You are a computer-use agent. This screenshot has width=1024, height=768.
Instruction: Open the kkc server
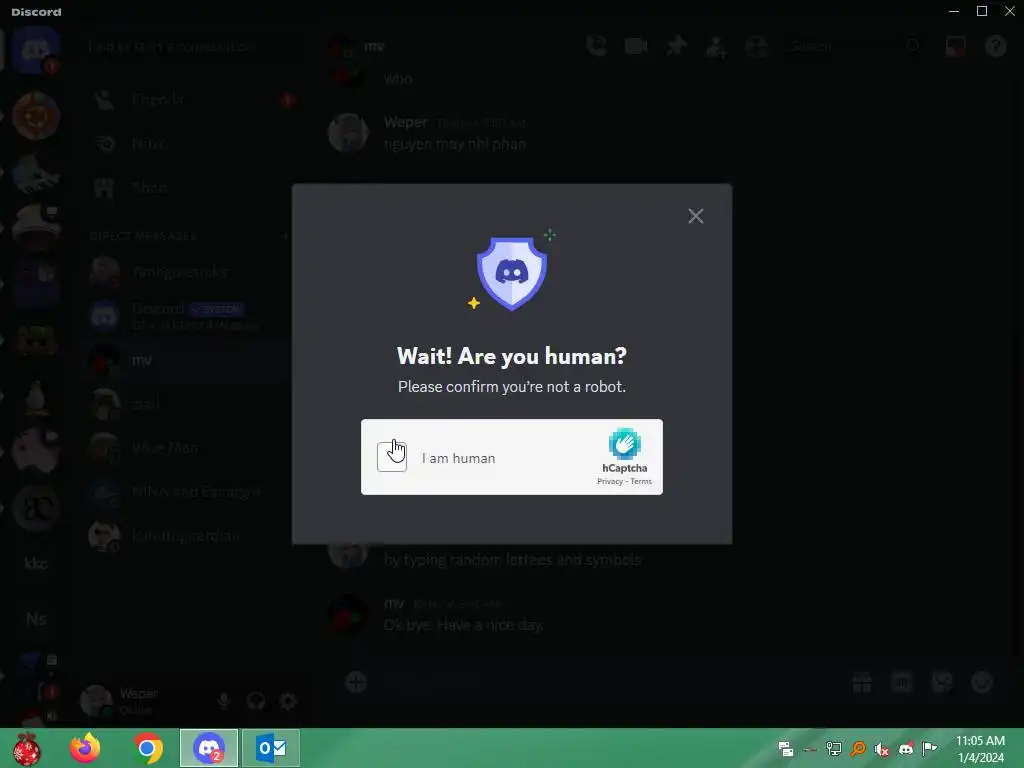pos(36,563)
